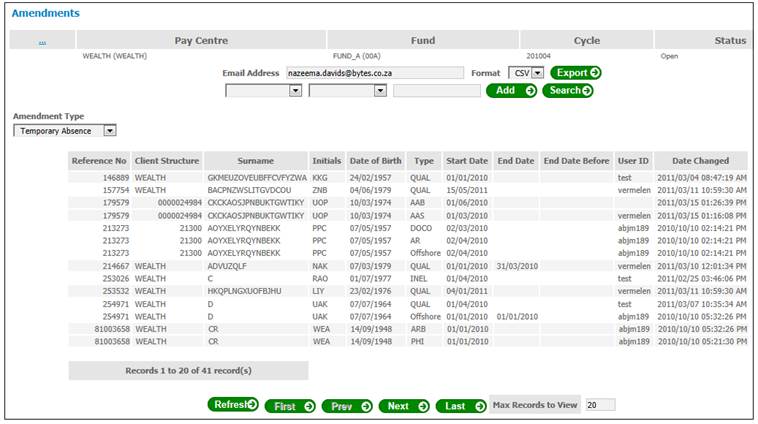Click the ellipsis link in header row
This screenshot has width=758, height=424.
[x=42, y=43]
